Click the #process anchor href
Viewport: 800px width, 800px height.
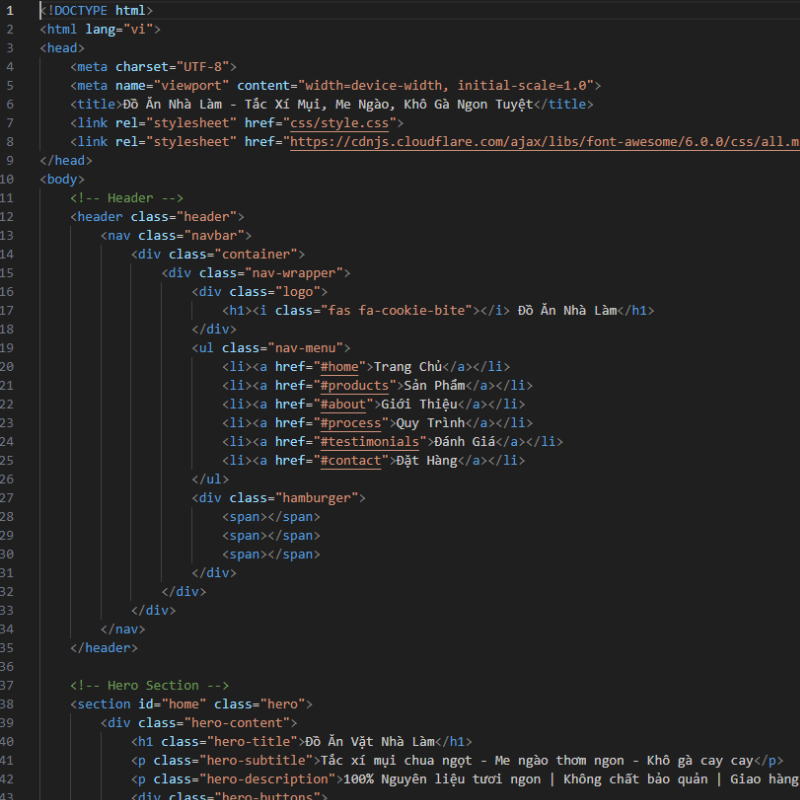click(x=349, y=423)
